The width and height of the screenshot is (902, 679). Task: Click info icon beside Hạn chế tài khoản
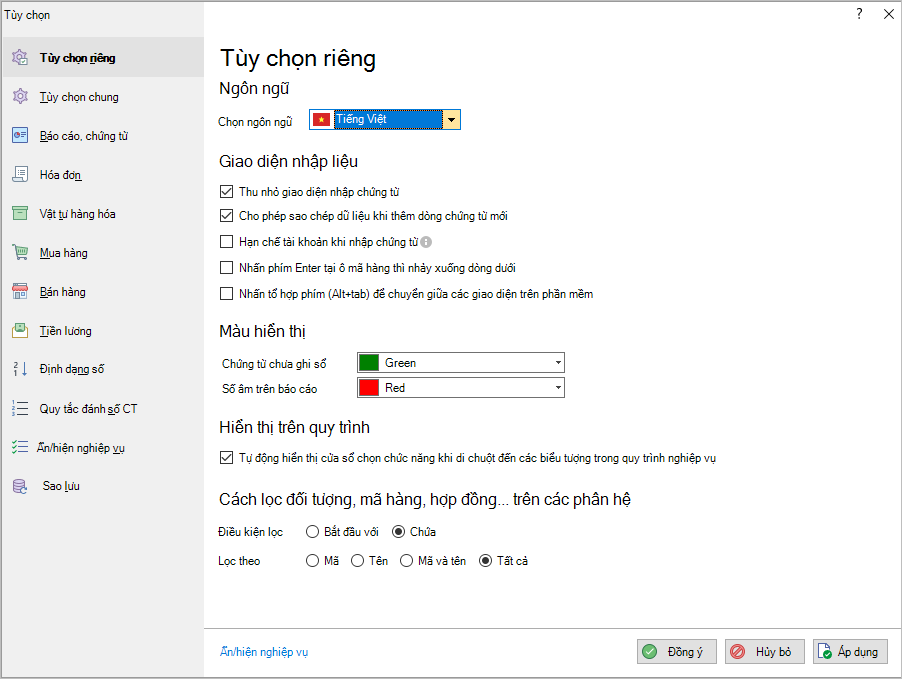pos(426,242)
